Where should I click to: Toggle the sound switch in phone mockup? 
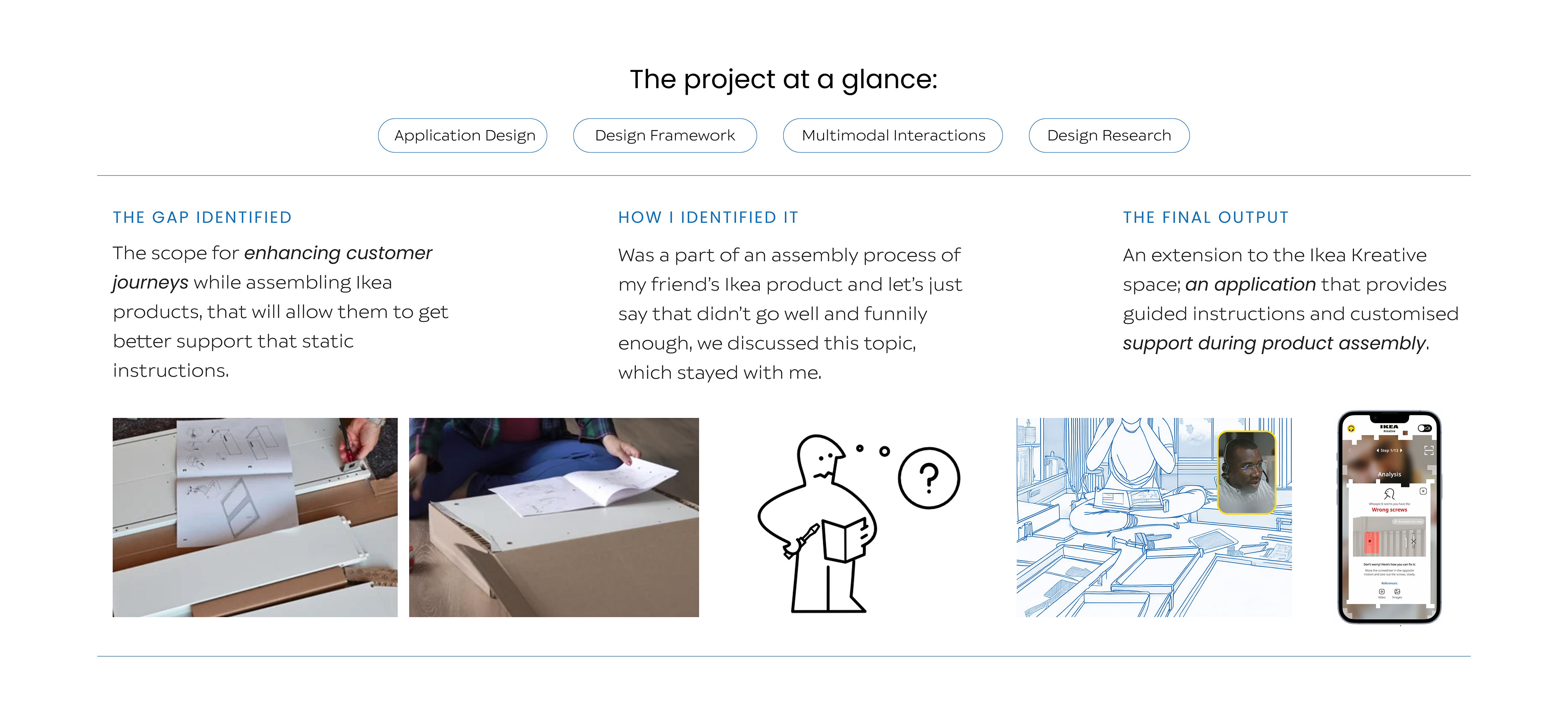pos(1425,428)
